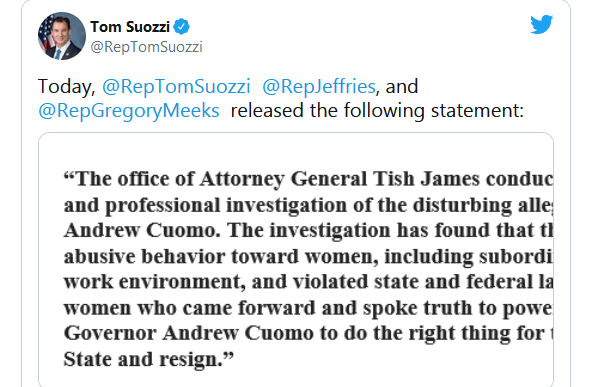The height and width of the screenshot is (387, 592).
Task: Click the Twitter bird logo
Action: [x=541, y=25]
